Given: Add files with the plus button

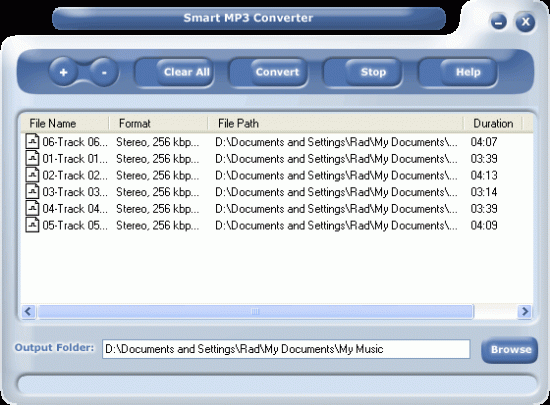Looking at the screenshot, I should coord(63,72).
